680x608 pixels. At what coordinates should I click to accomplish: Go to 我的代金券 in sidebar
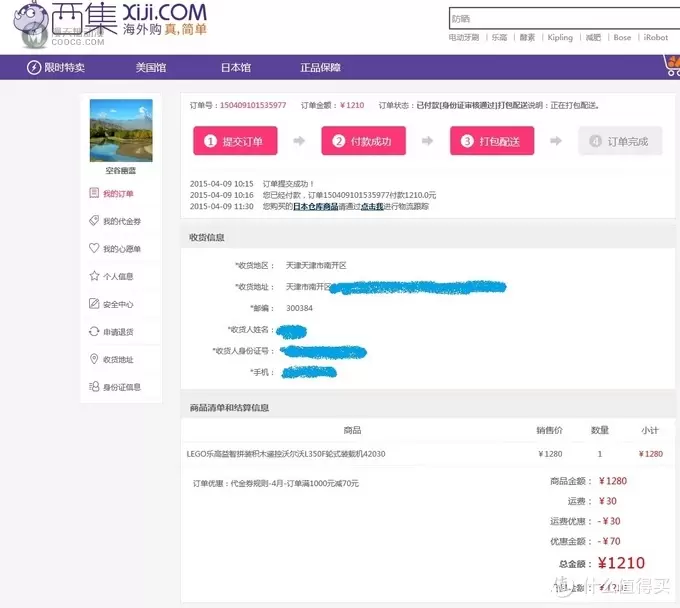click(x=122, y=221)
